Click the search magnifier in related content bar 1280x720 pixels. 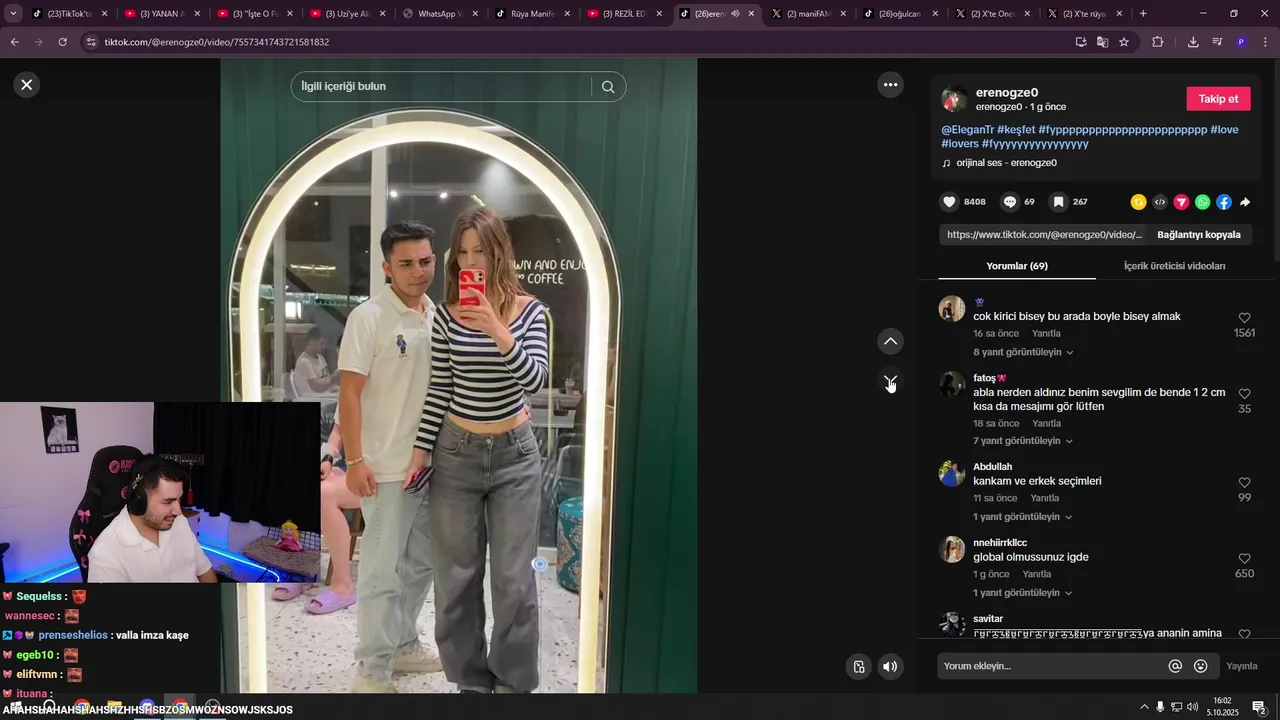608,86
